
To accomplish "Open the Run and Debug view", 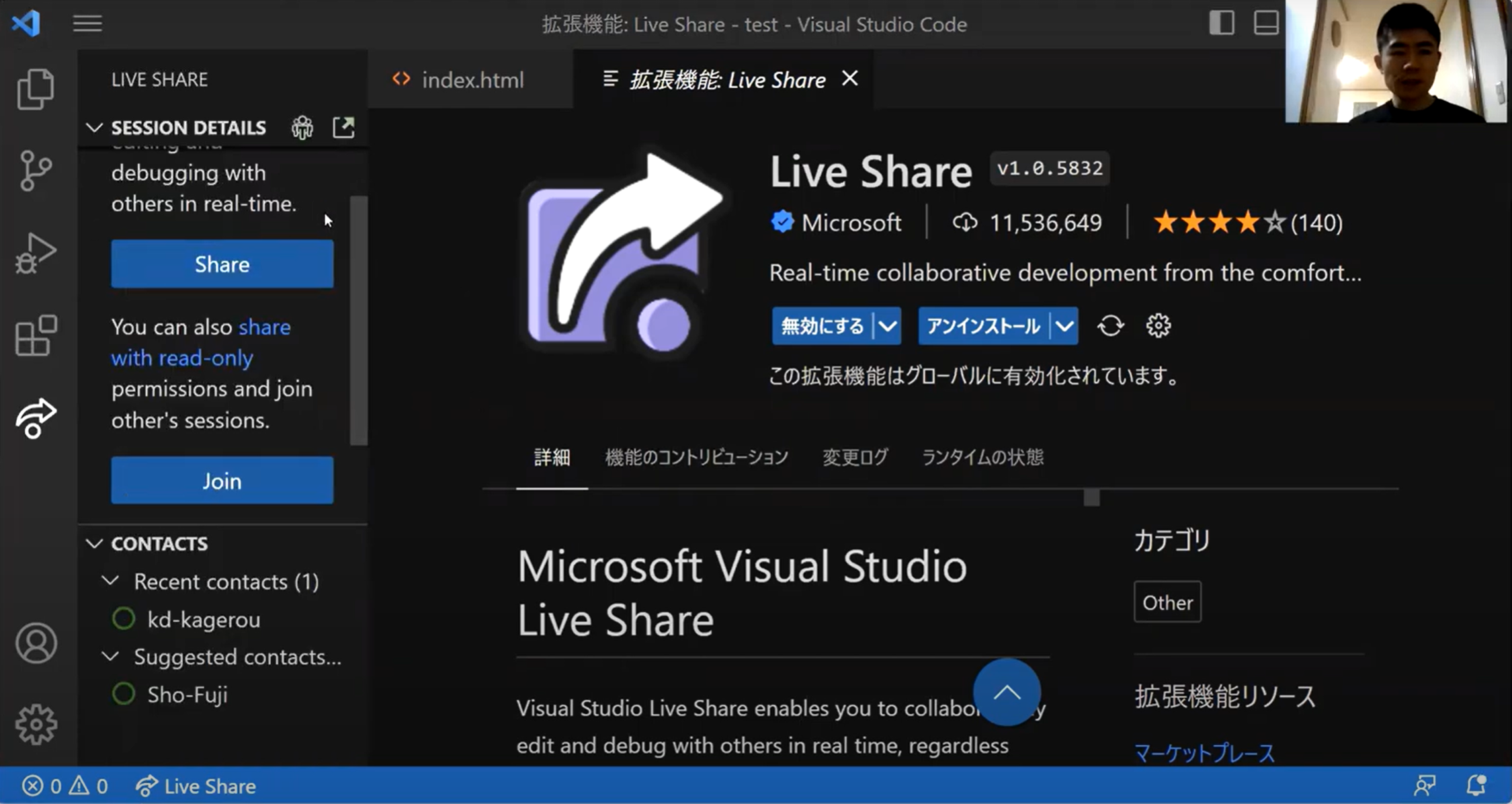I will pos(36,253).
